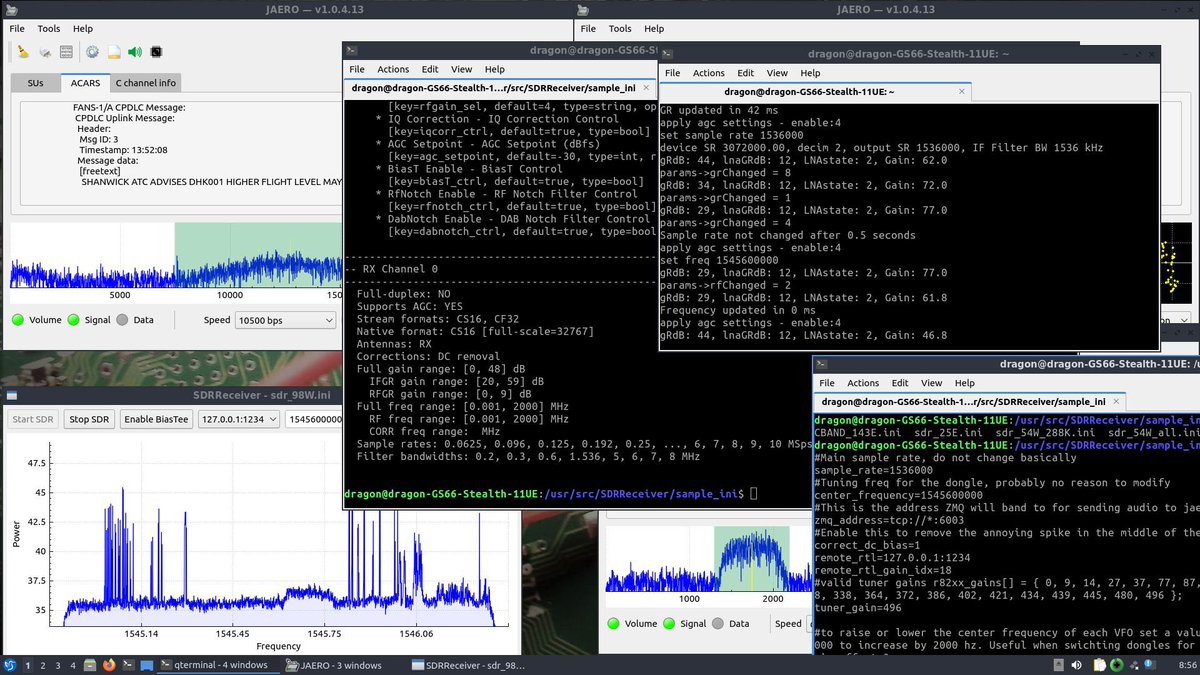Open the C channel info tab
Viewport: 1200px width, 675px height.
click(146, 83)
